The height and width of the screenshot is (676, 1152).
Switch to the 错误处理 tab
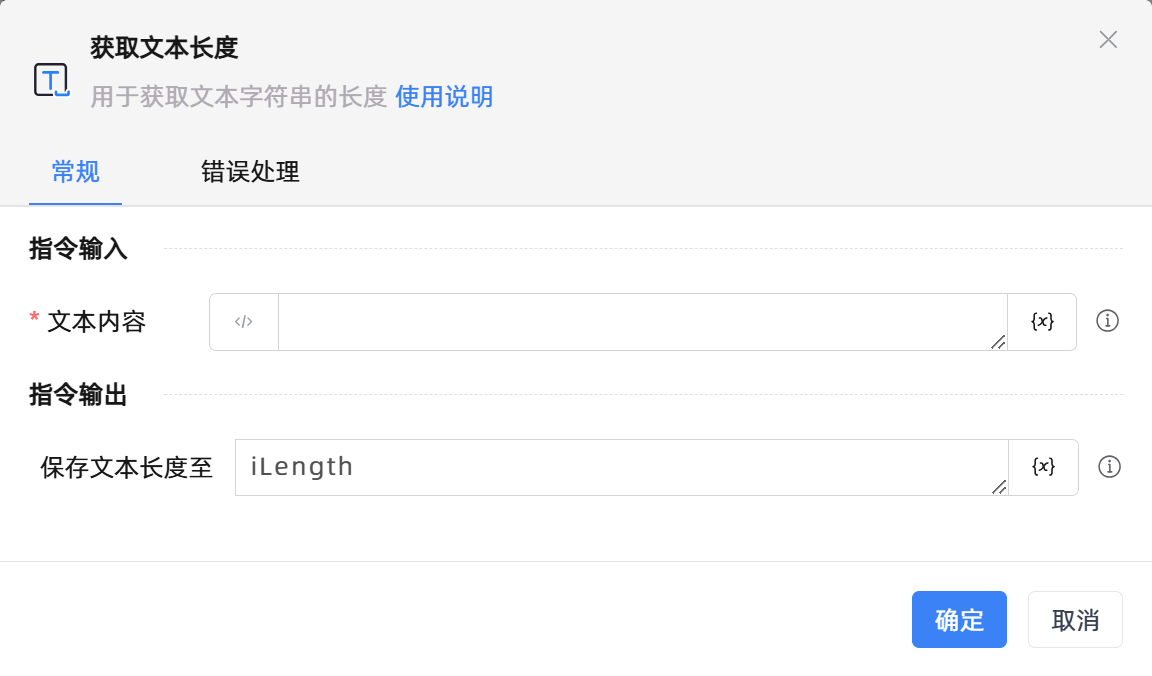pos(250,172)
